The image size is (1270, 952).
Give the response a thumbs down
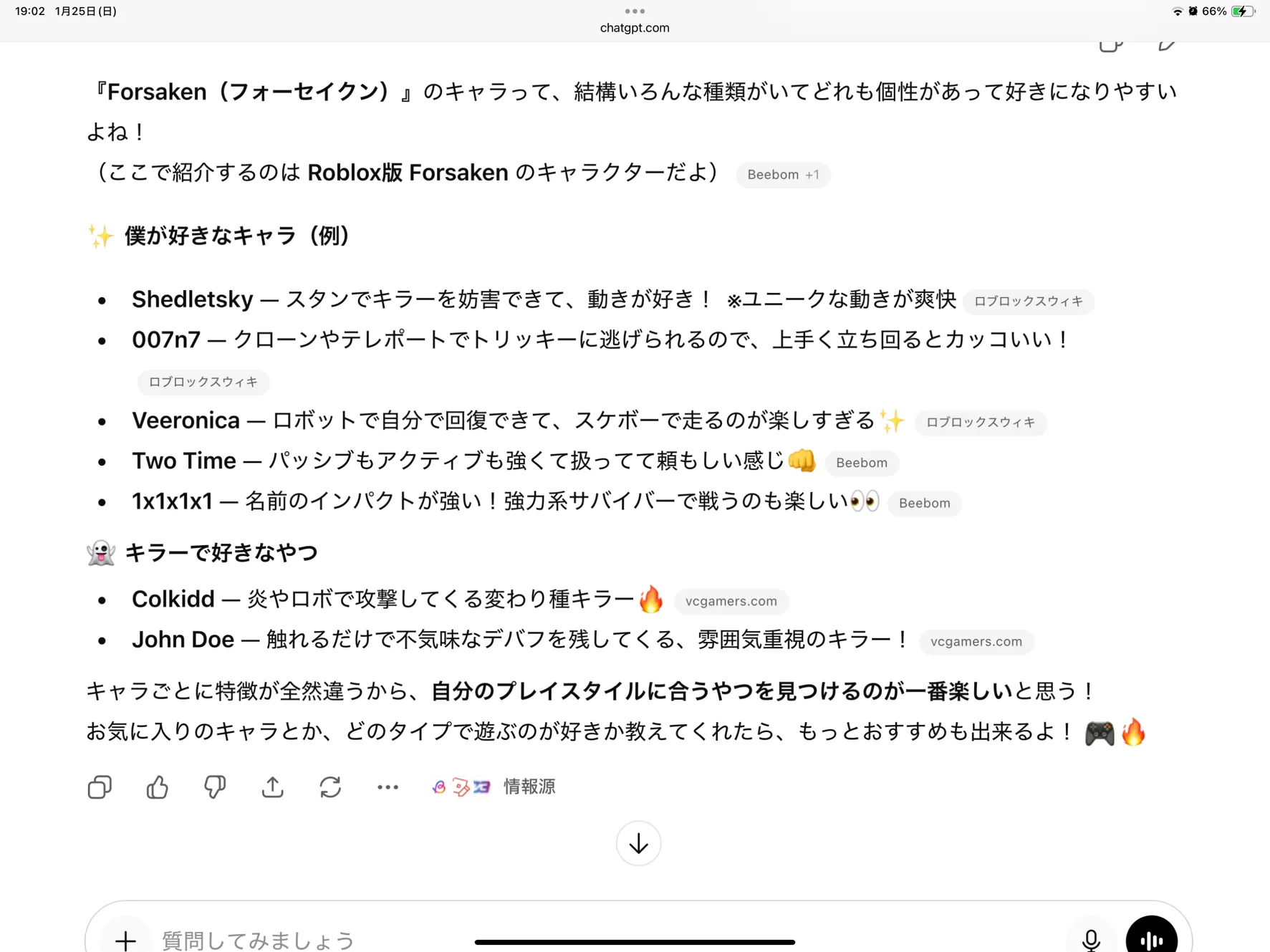[215, 787]
